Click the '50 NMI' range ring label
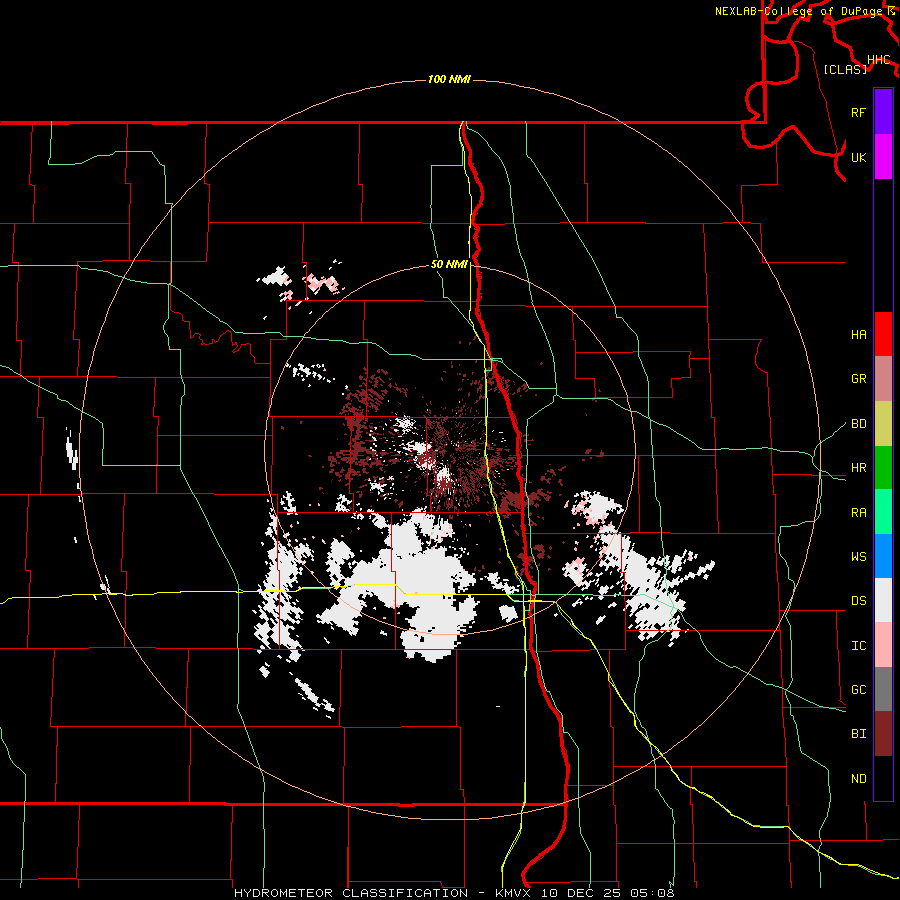900x900 pixels. [x=449, y=265]
